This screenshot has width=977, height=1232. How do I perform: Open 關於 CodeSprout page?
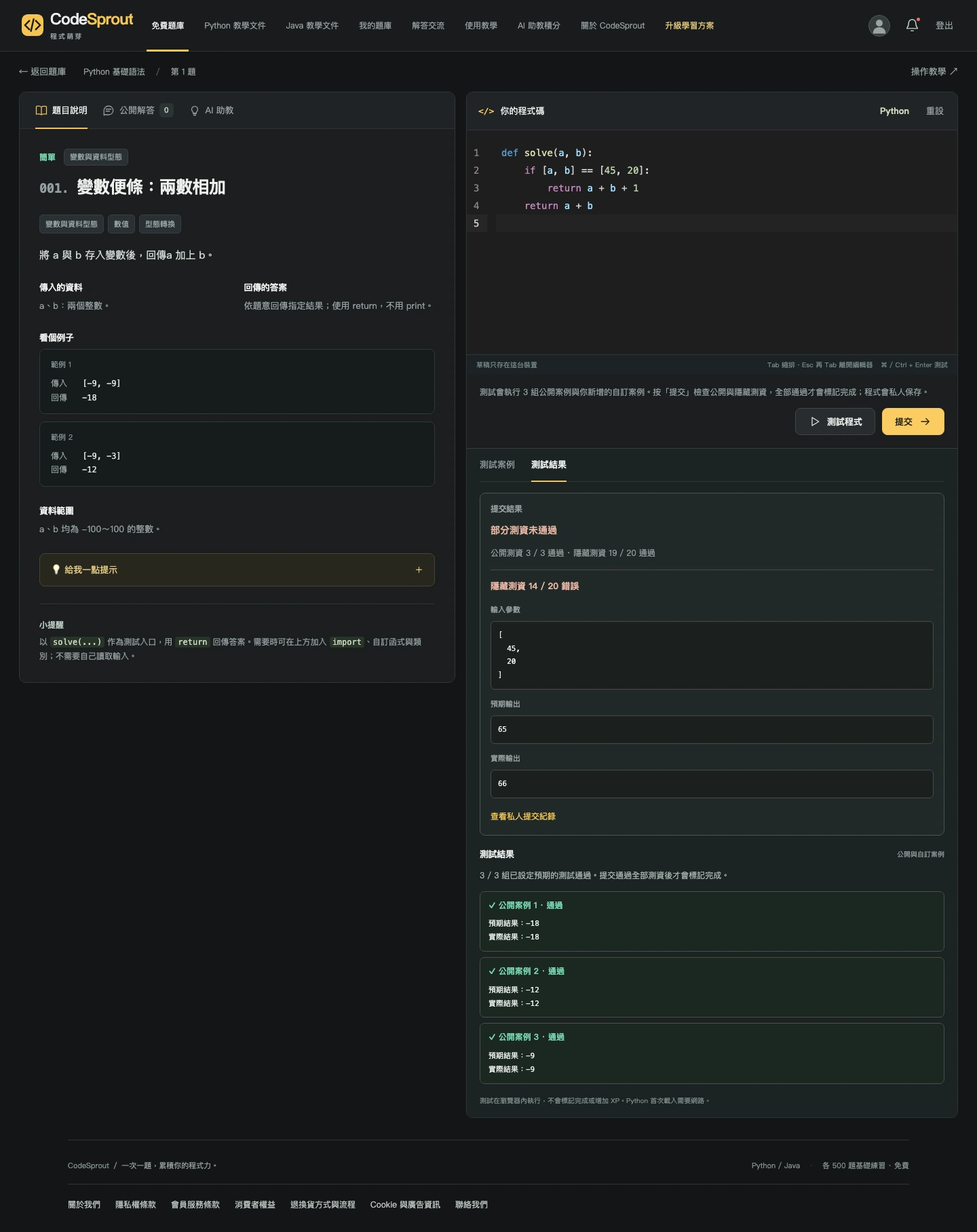pyautogui.click(x=613, y=26)
